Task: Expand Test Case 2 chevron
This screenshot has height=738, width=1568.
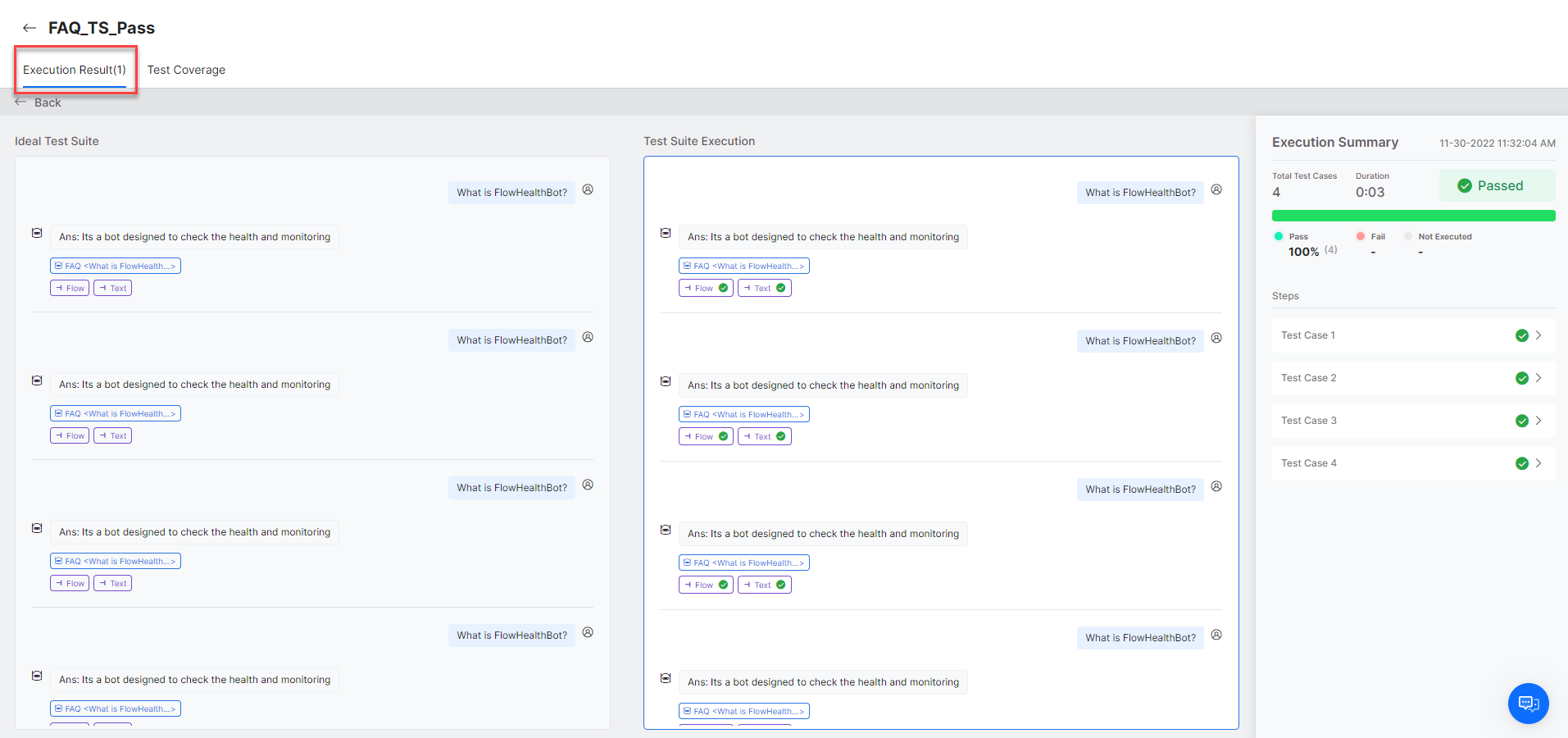Action: click(x=1538, y=378)
